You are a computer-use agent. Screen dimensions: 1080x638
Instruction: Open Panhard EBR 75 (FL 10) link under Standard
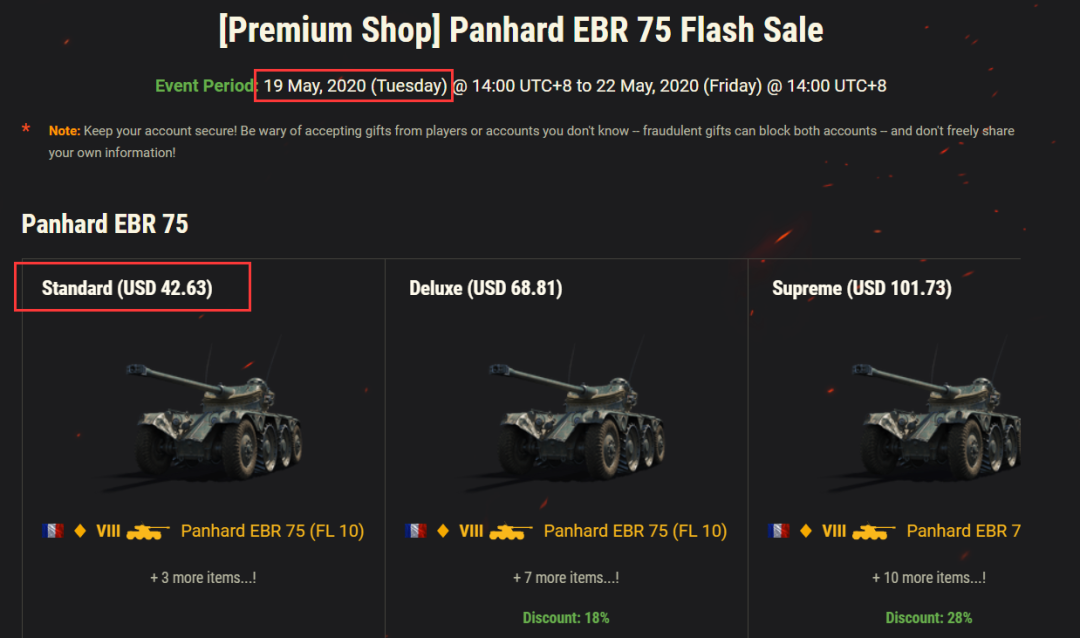(x=272, y=531)
